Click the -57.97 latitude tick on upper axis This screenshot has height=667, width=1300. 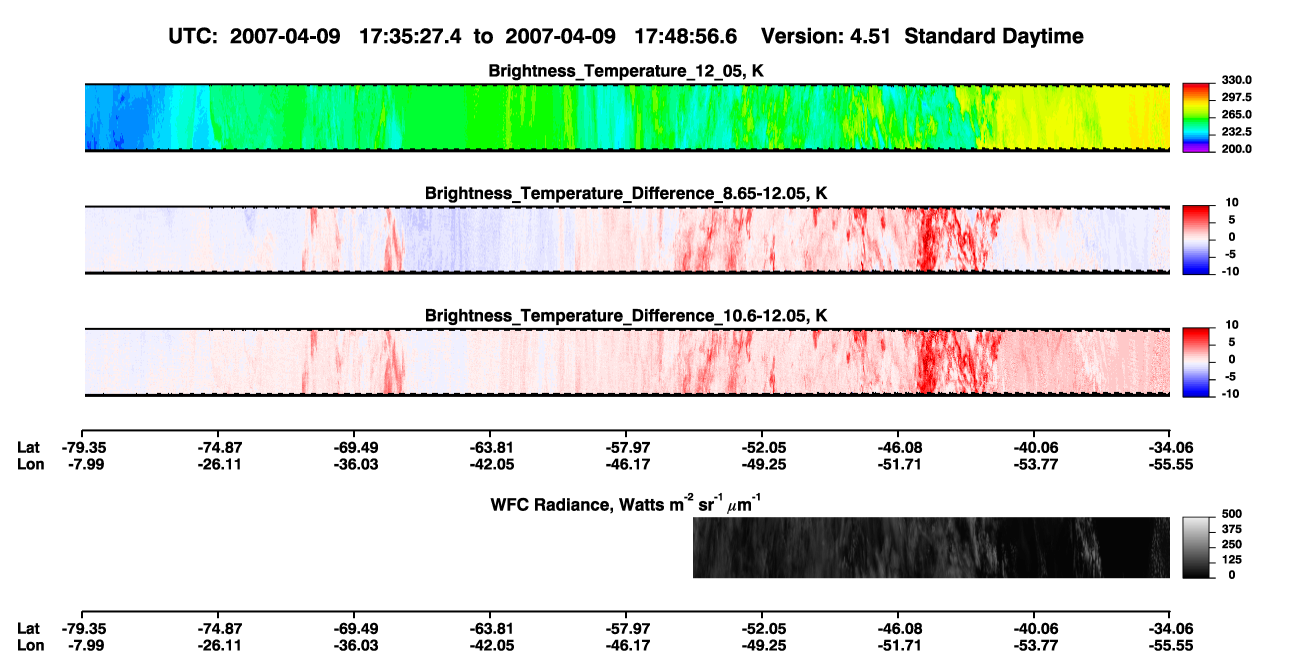(626, 447)
